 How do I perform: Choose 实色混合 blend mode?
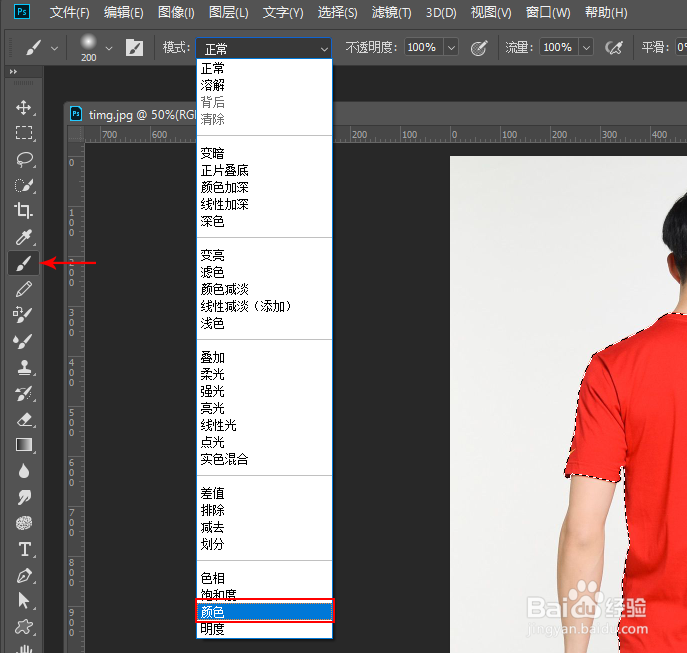click(x=264, y=459)
